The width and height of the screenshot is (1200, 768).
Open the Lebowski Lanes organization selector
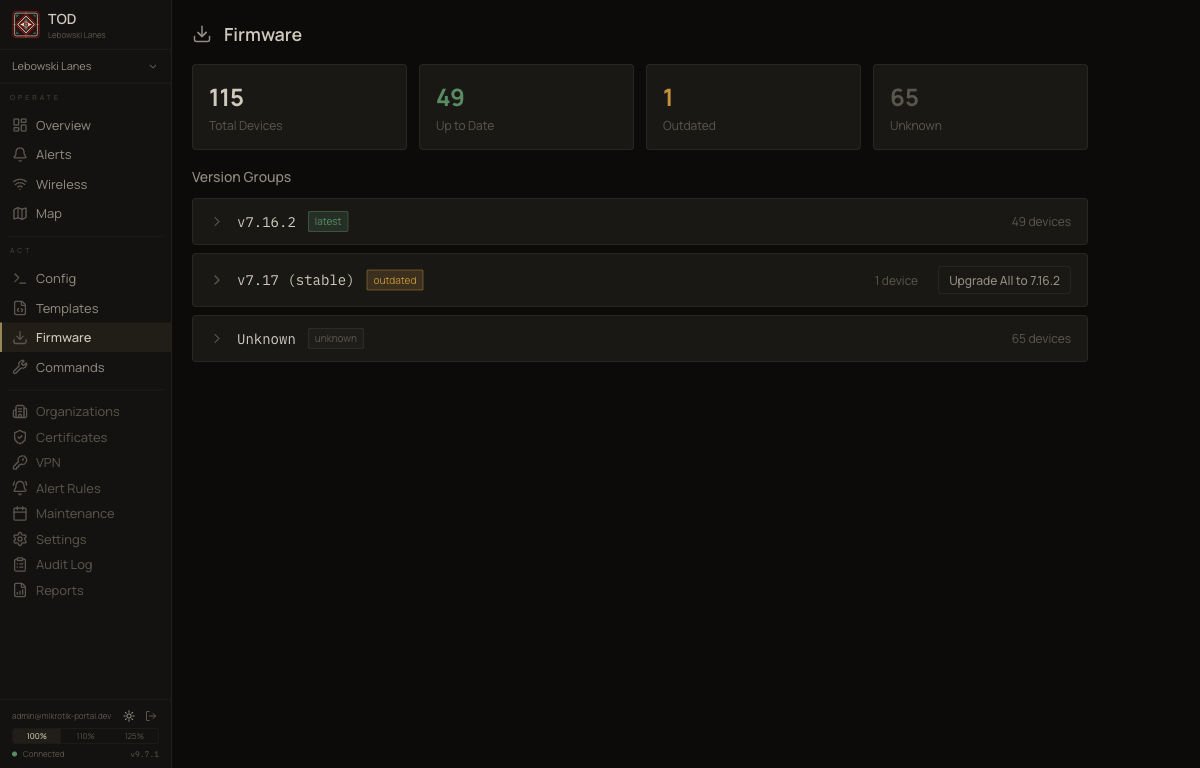tap(85, 66)
